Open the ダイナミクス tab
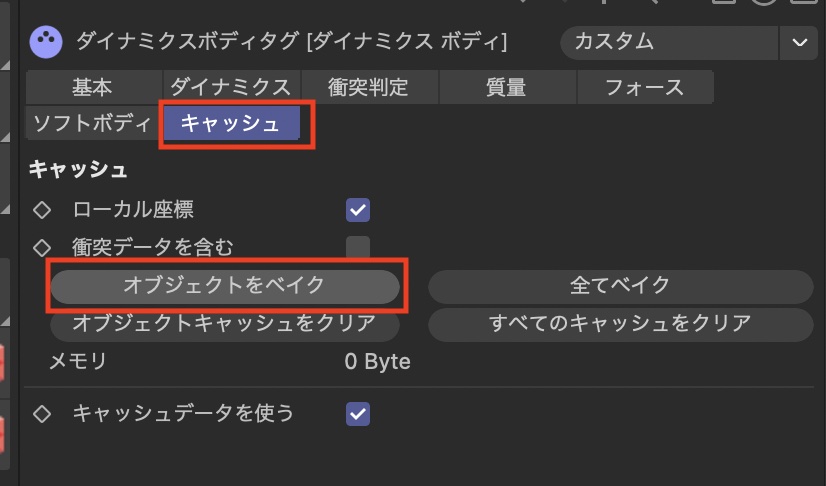Viewport: 826px width, 486px height. click(230, 87)
